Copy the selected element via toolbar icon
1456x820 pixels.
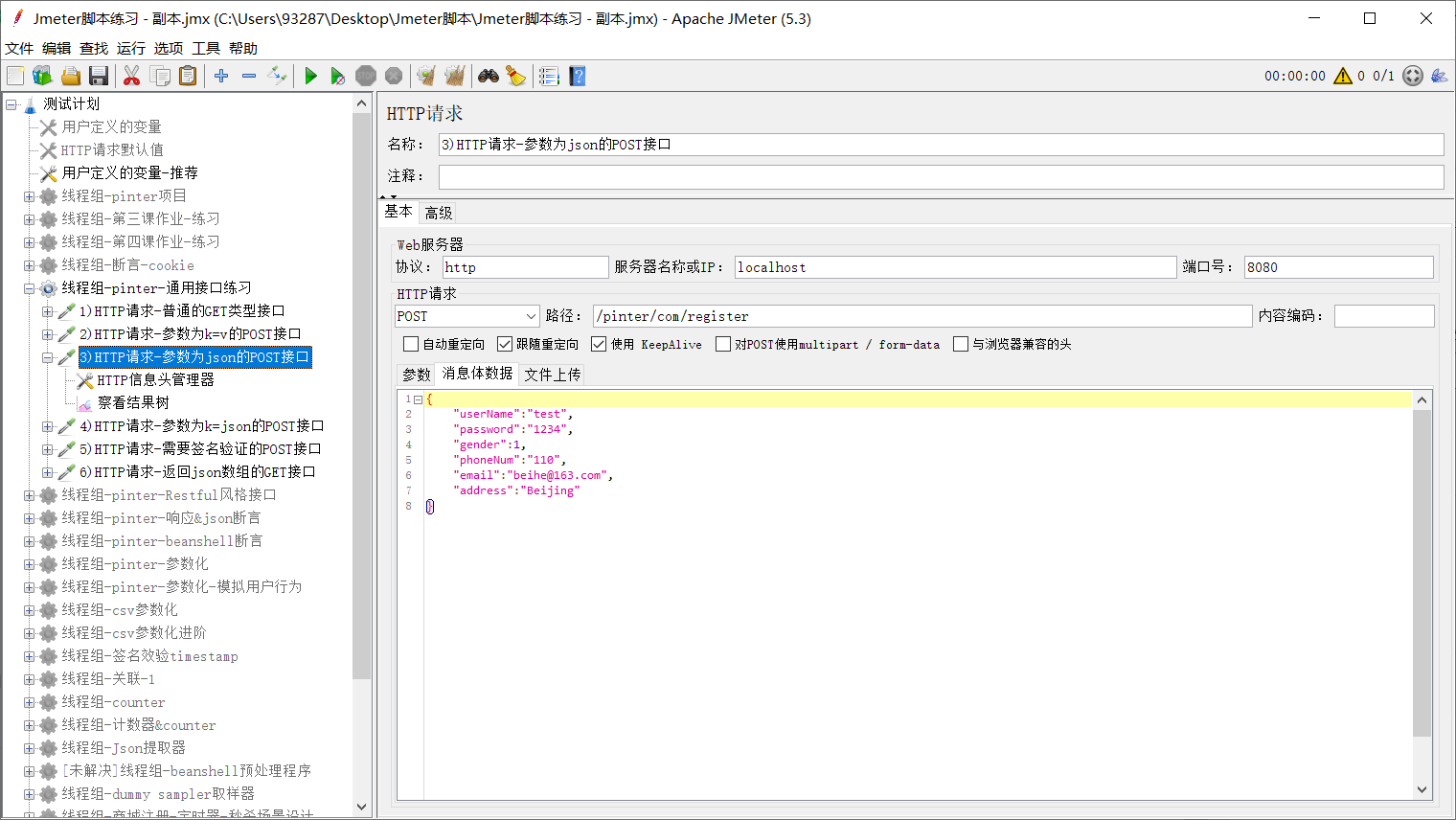pyautogui.click(x=160, y=76)
